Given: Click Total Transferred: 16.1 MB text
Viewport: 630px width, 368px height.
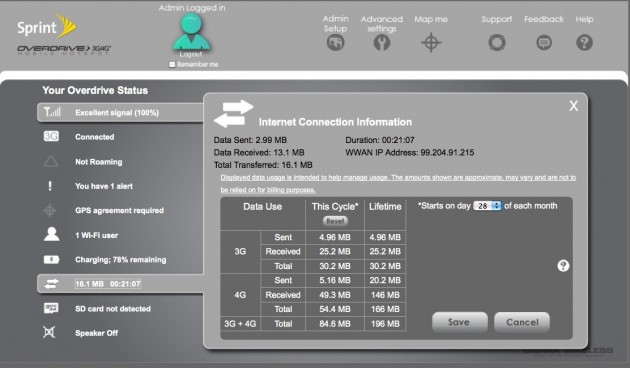Looking at the screenshot, I should point(263,165).
